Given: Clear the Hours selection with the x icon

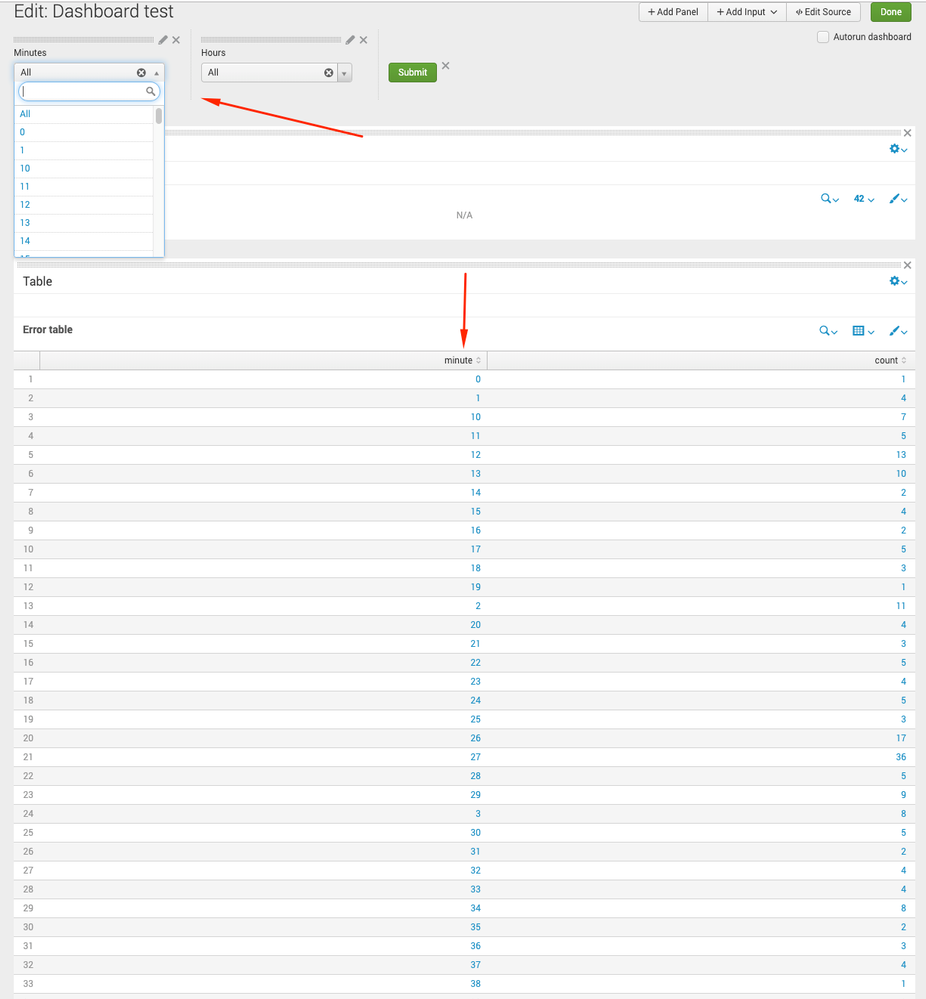Looking at the screenshot, I should [329, 73].
